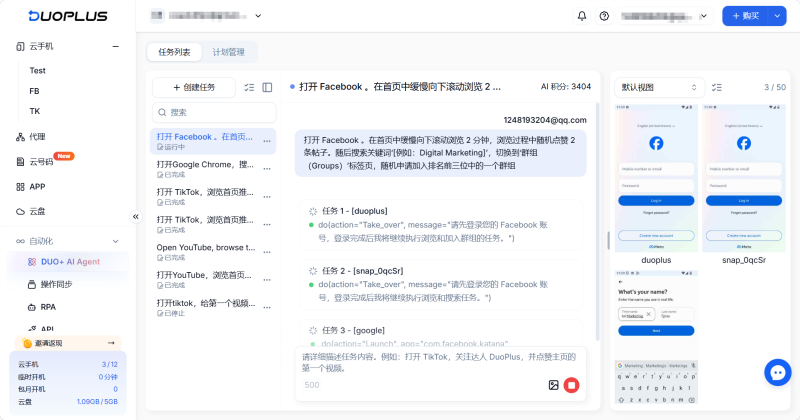The image size is (800, 420).
Task: Collapse the 自动化 section chevron
Action: [x=115, y=241]
